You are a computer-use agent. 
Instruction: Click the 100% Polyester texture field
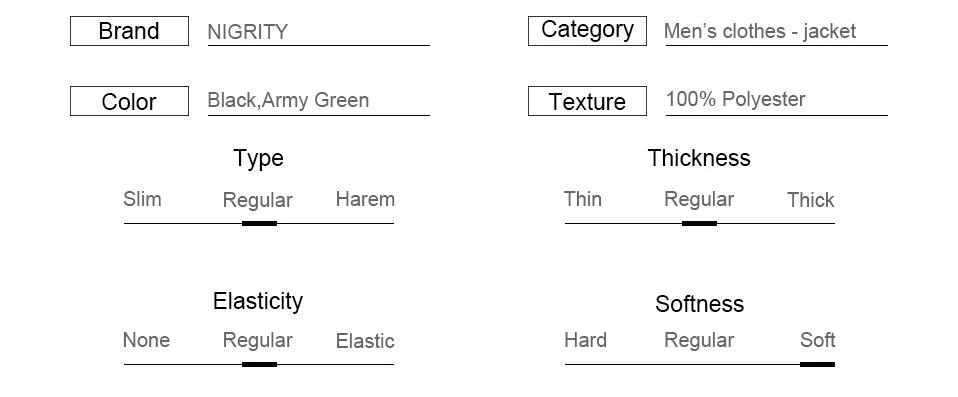pos(776,101)
